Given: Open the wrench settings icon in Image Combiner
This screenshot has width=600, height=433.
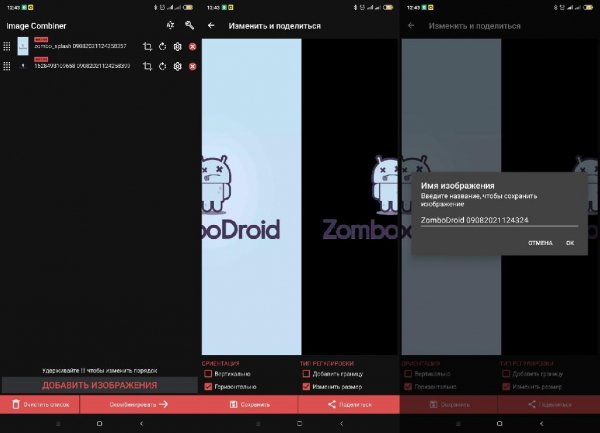Looking at the screenshot, I should click(x=189, y=25).
